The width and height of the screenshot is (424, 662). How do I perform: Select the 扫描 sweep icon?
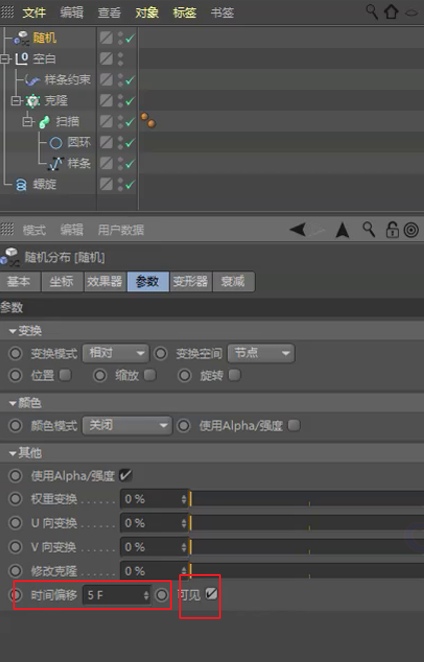pyautogui.click(x=44, y=122)
